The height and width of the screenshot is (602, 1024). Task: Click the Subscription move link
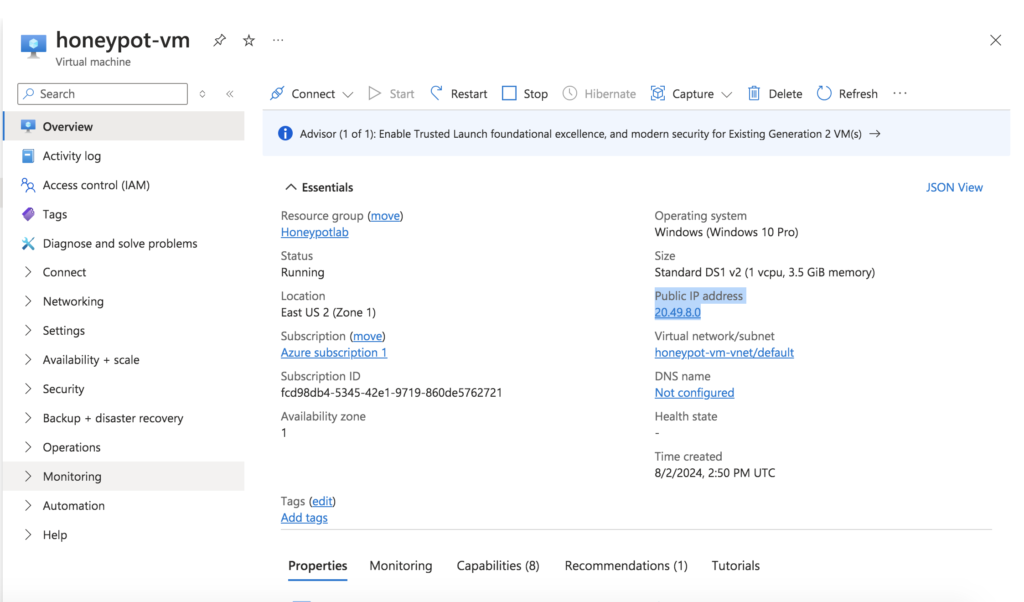pyautogui.click(x=368, y=336)
